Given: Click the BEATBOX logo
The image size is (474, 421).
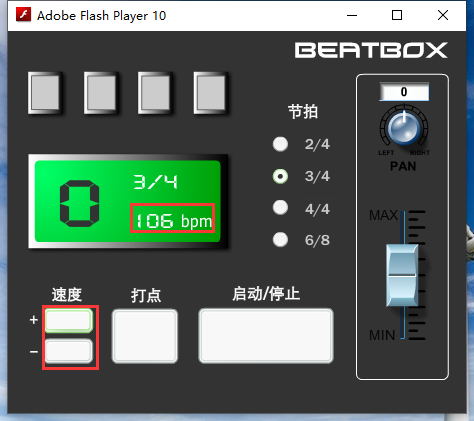Looking at the screenshot, I should pyautogui.click(x=371, y=50).
